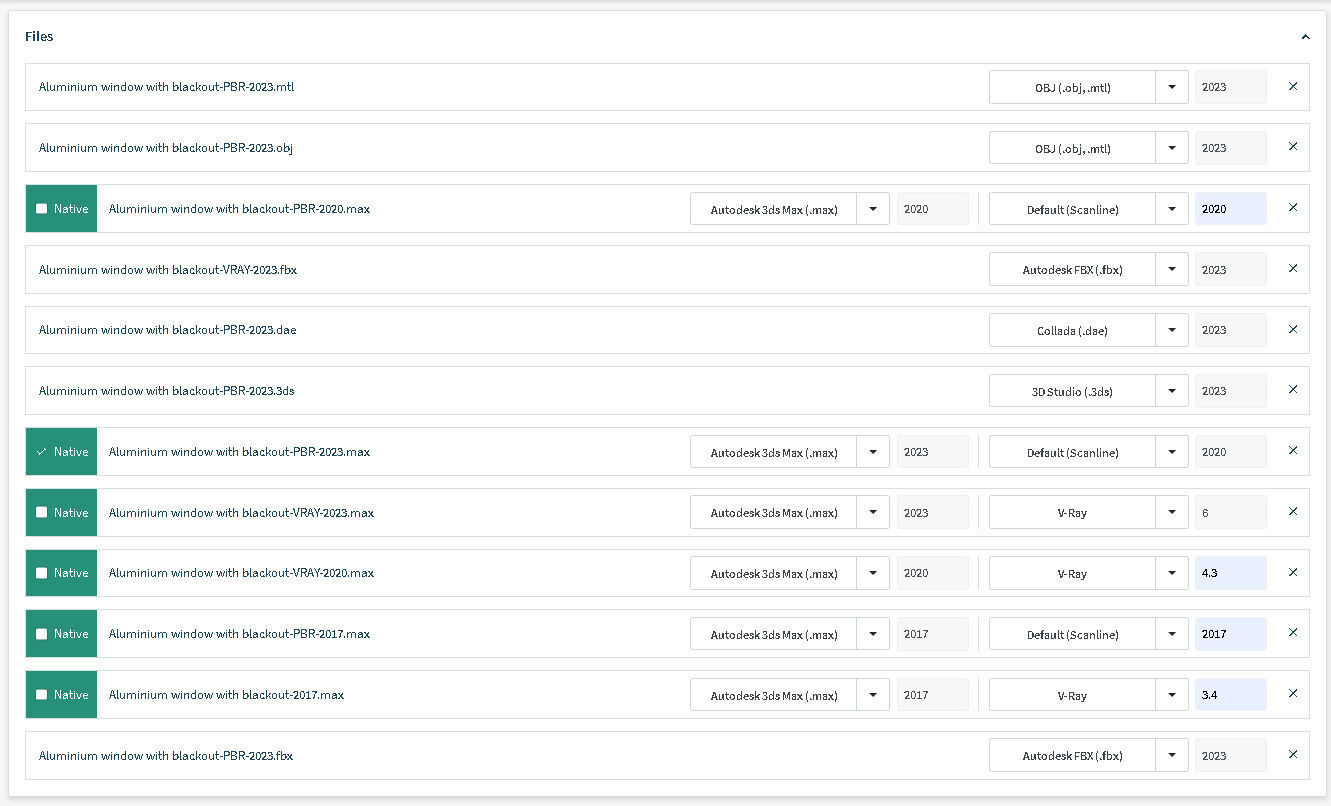Select file name Aluminium window with blackout-PBR-2020.max
Viewport: 1331px width, 806px height.
pos(239,209)
